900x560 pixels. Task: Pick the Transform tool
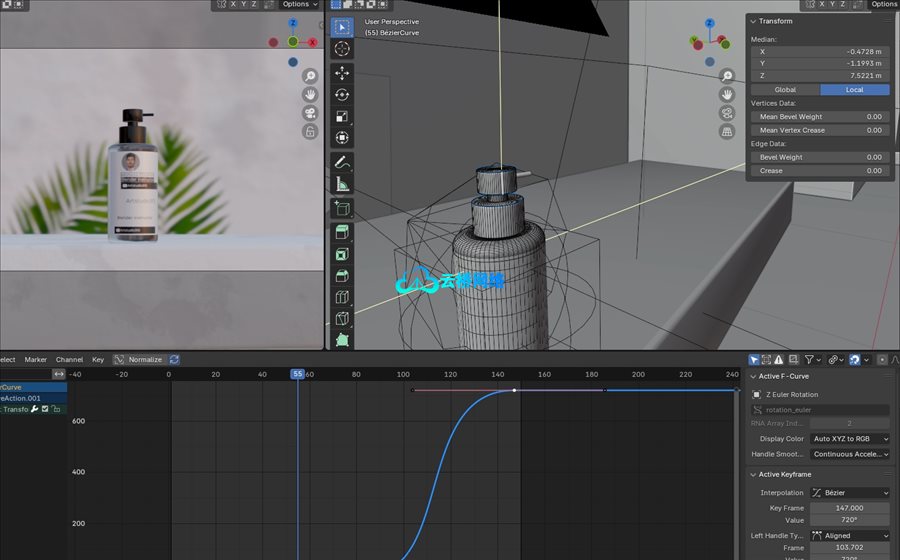[x=342, y=138]
